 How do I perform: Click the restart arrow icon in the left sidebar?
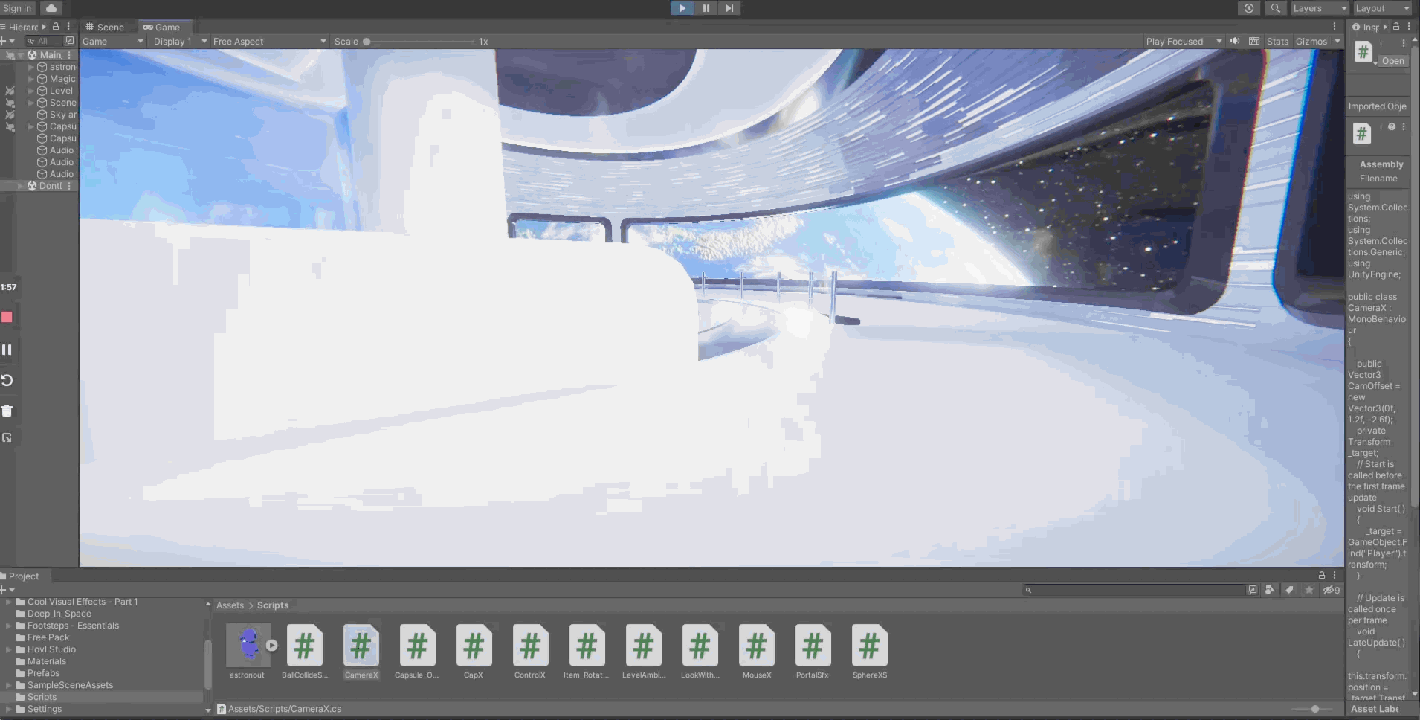(x=8, y=380)
